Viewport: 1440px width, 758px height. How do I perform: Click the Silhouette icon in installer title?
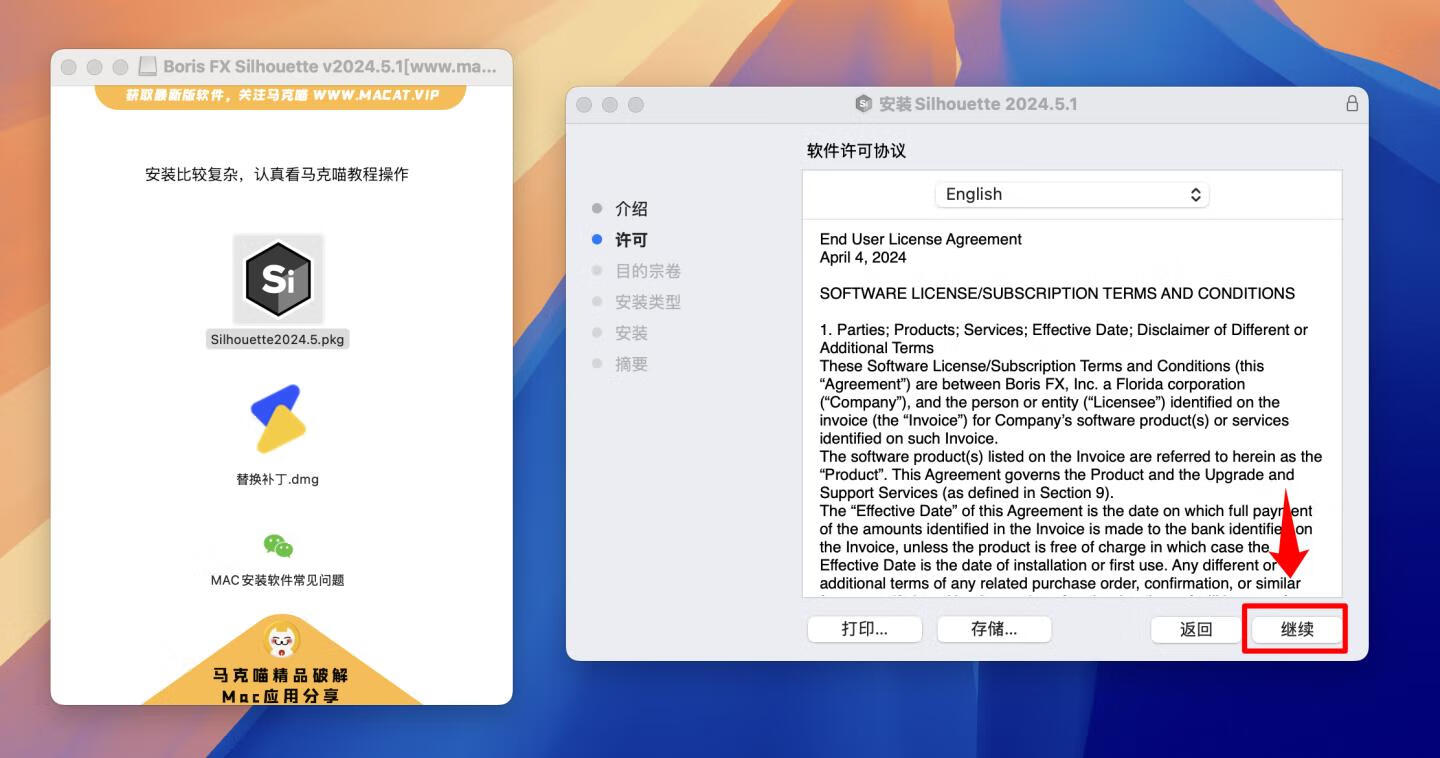coord(864,104)
